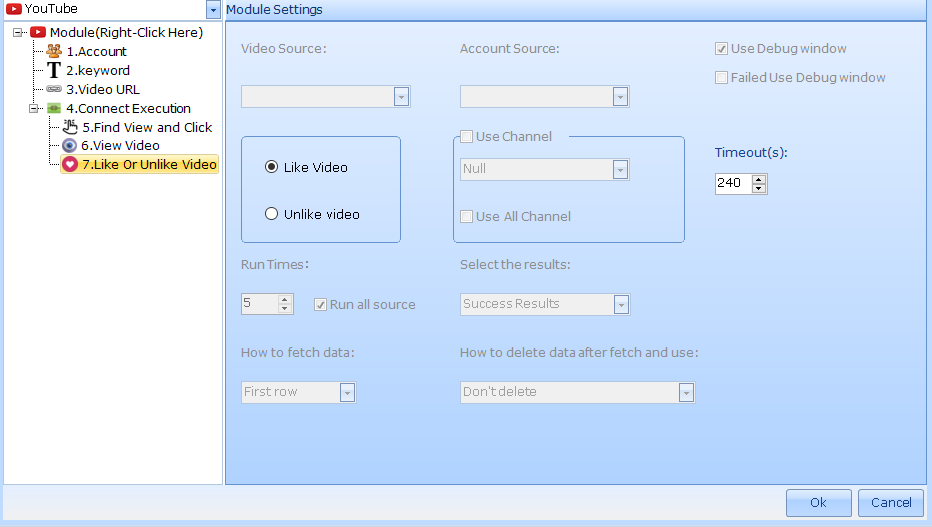
Task: Click the View Video eye icon
Action: [70, 146]
